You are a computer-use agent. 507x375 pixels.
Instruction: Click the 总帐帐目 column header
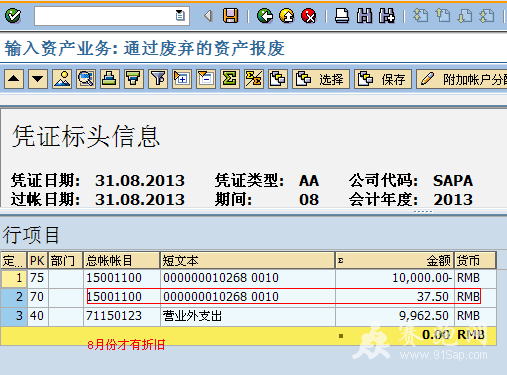(x=122, y=260)
